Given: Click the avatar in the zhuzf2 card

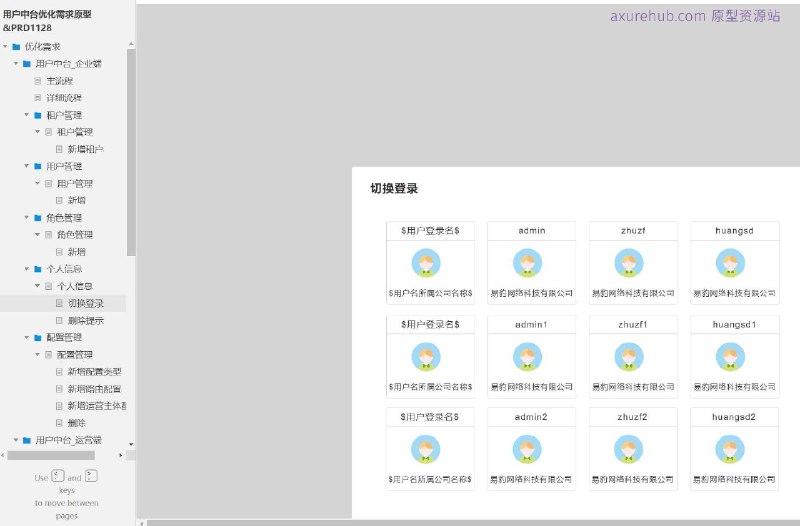Looking at the screenshot, I should (x=629, y=449).
